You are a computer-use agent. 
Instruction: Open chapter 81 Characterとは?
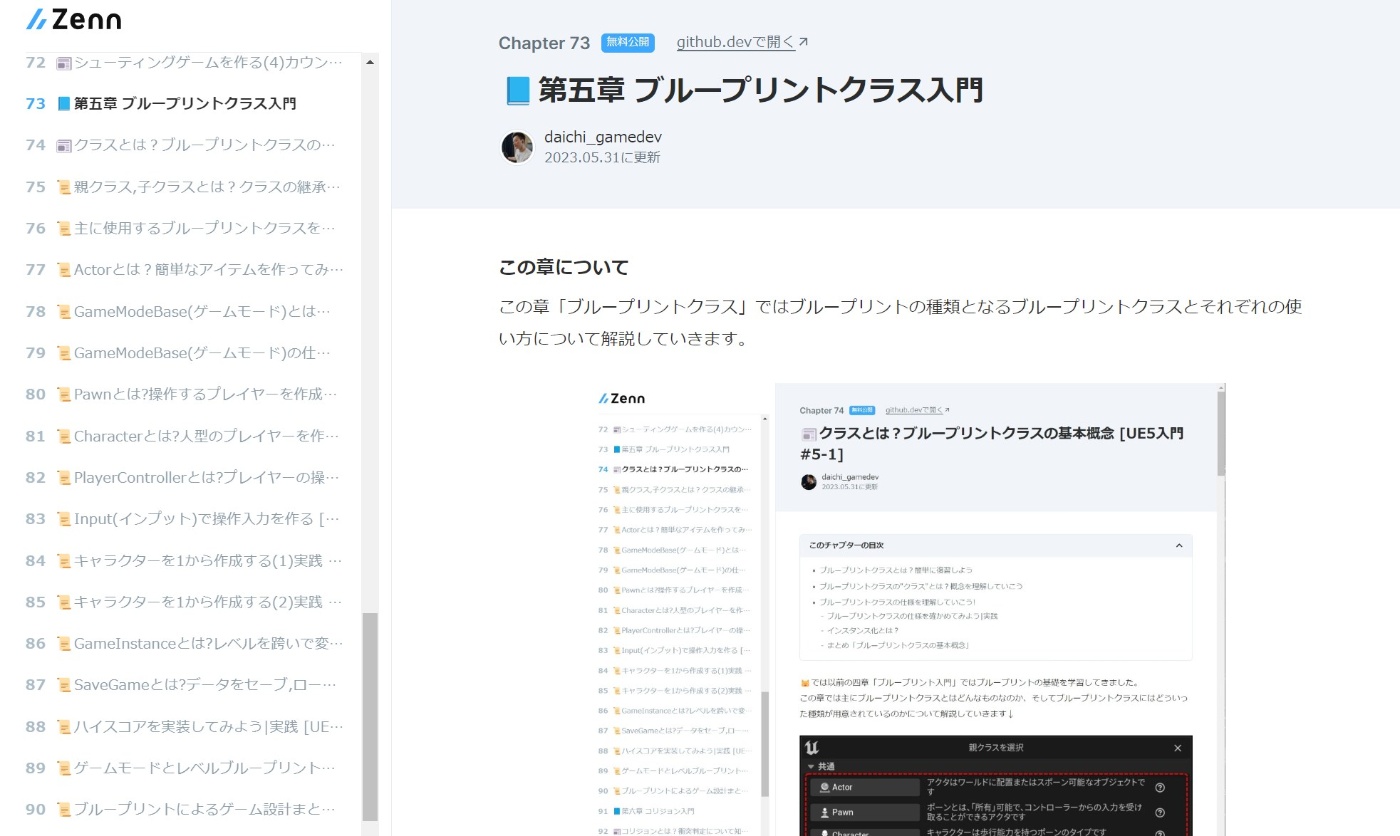(x=184, y=436)
